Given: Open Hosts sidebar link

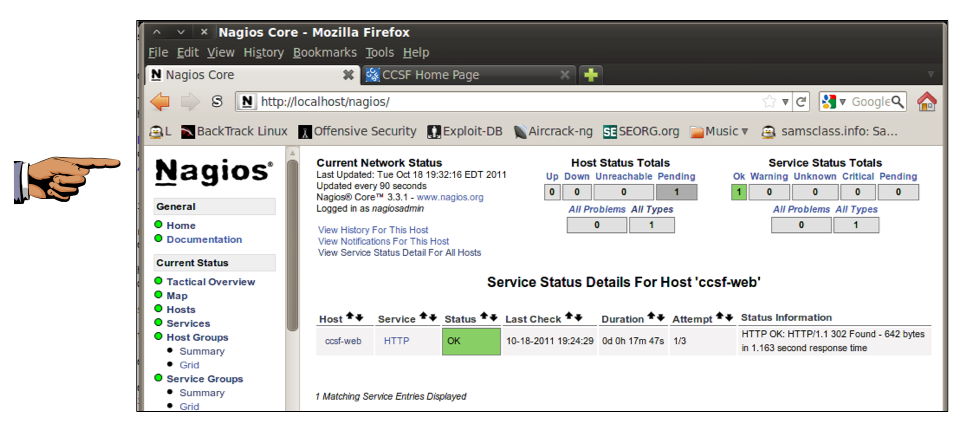Looking at the screenshot, I should click(x=181, y=309).
